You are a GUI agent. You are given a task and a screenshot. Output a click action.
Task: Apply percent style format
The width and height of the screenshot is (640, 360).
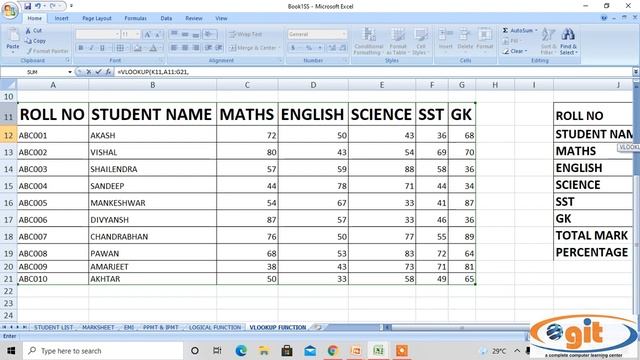pos(309,48)
